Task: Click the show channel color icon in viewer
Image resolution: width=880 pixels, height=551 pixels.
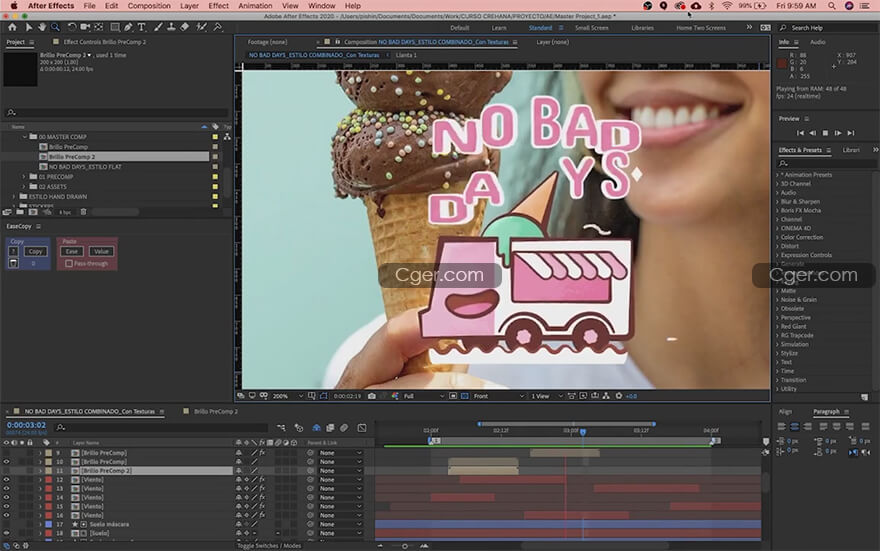Action: click(x=395, y=396)
